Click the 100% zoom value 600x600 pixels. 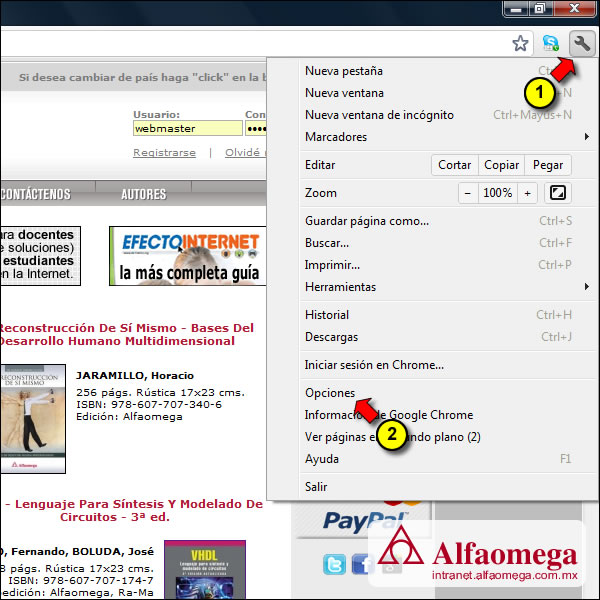point(497,193)
